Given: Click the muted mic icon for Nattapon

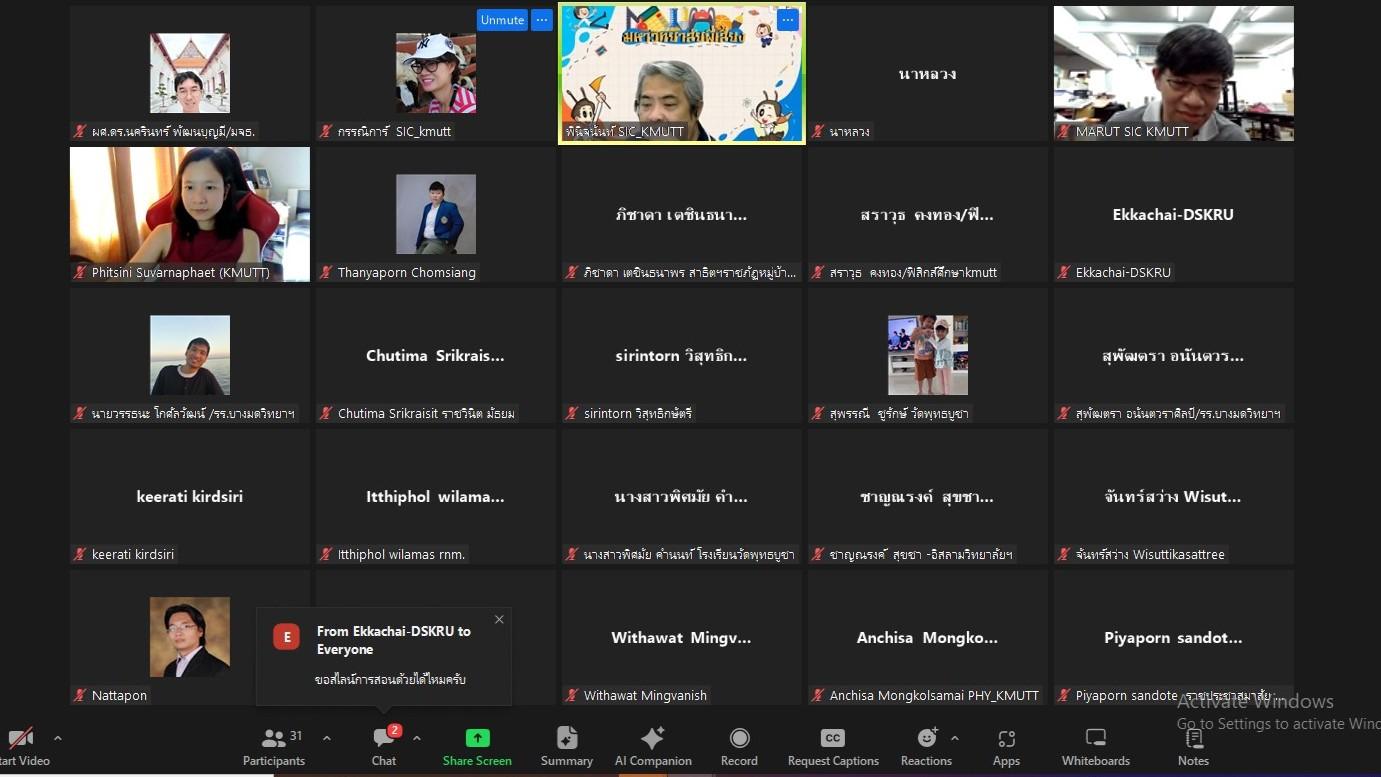Looking at the screenshot, I should 81,695.
